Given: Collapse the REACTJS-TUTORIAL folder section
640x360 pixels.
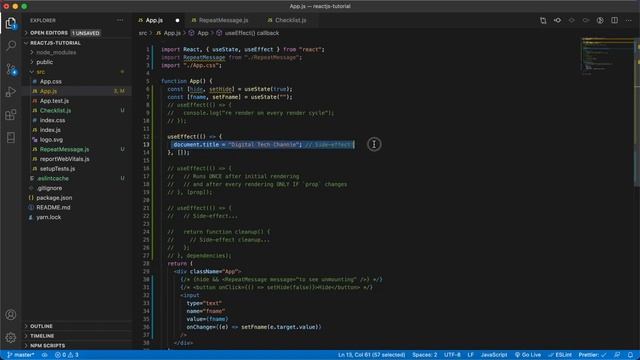Looking at the screenshot, I should pyautogui.click(x=55, y=43).
